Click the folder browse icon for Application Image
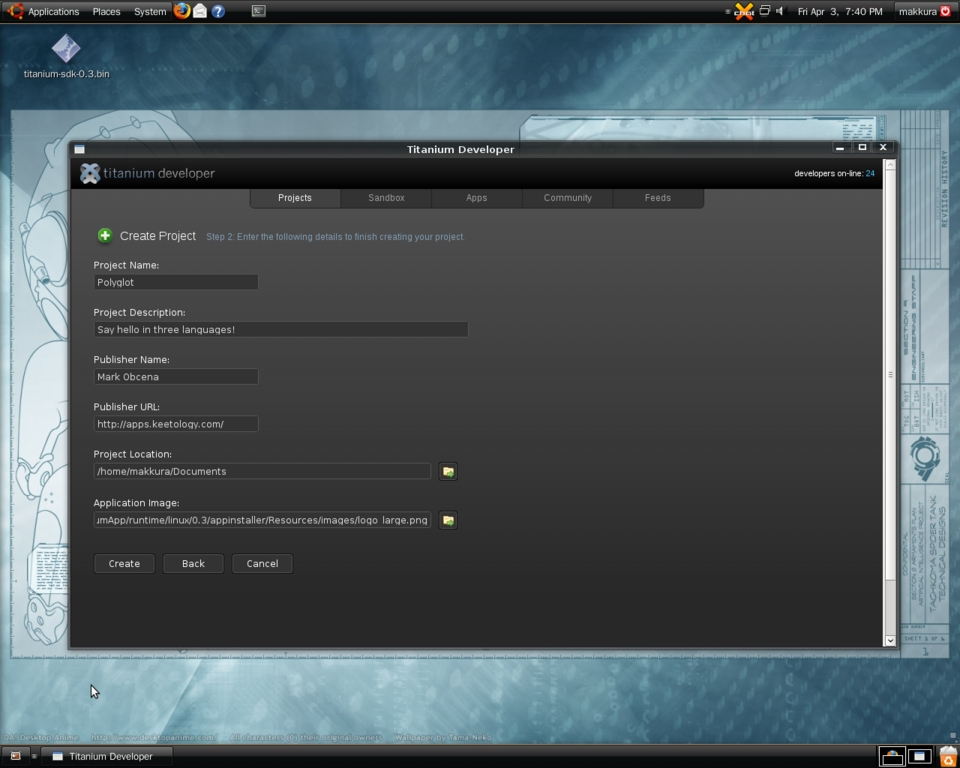 pos(448,520)
